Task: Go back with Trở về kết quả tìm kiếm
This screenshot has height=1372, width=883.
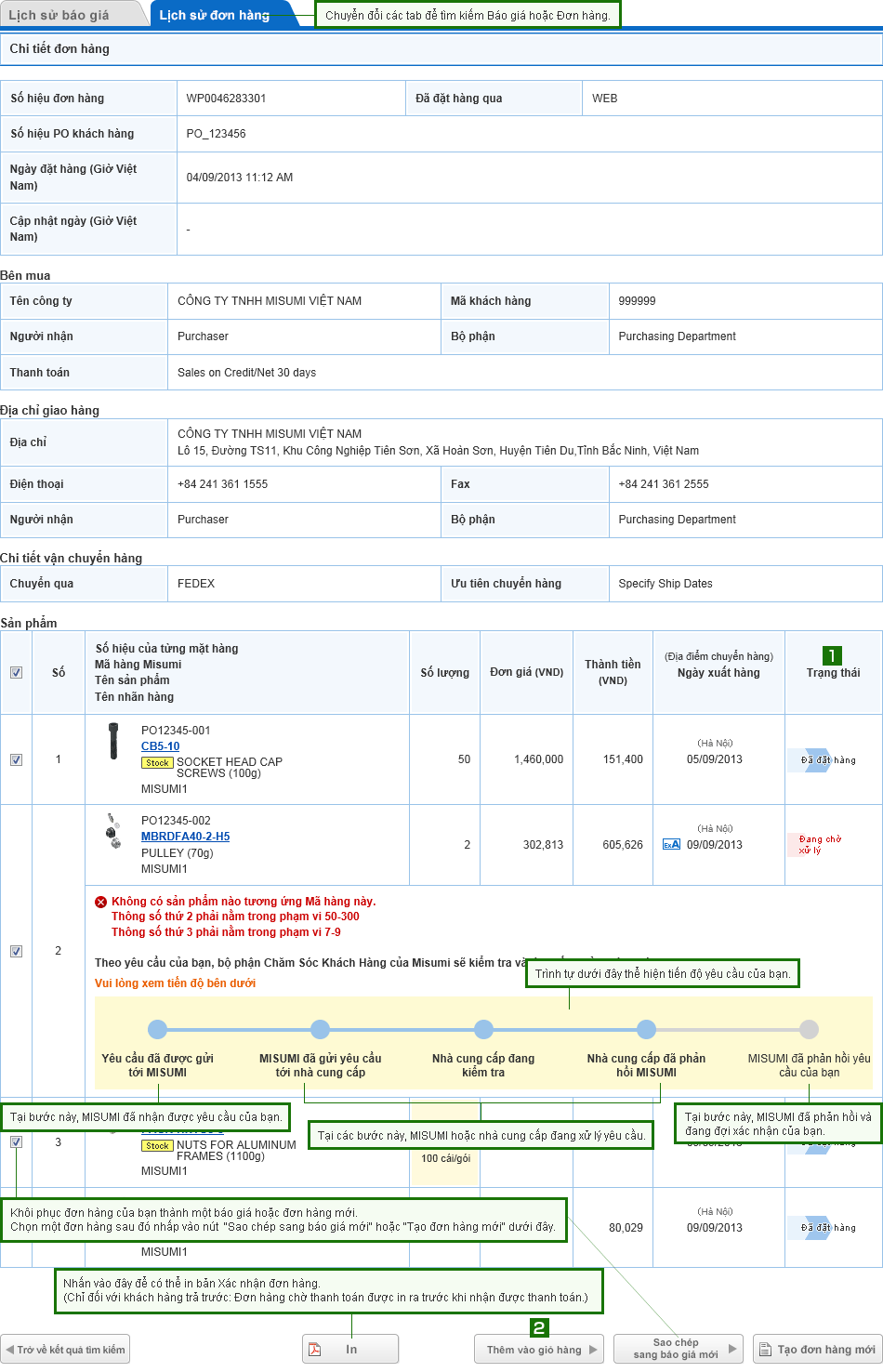Action: pos(65,1350)
